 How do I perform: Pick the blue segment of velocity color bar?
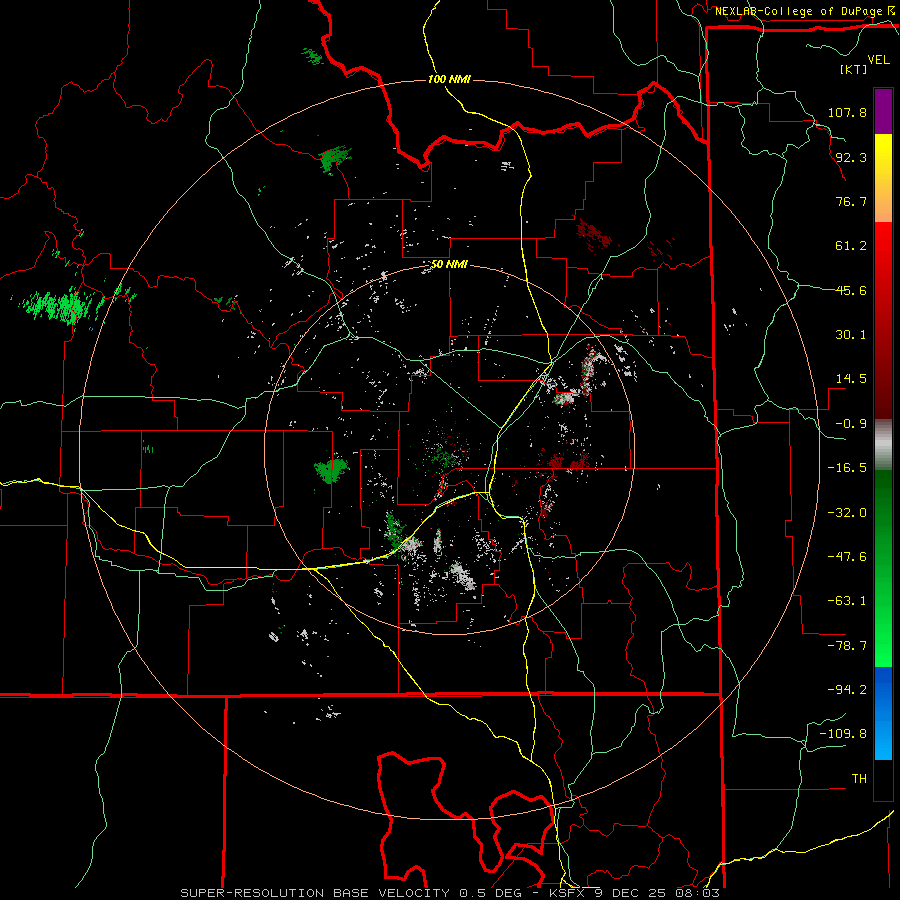tap(883, 713)
